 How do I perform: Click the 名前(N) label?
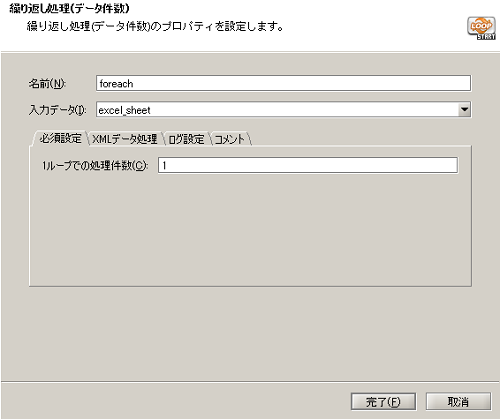pos(47,83)
